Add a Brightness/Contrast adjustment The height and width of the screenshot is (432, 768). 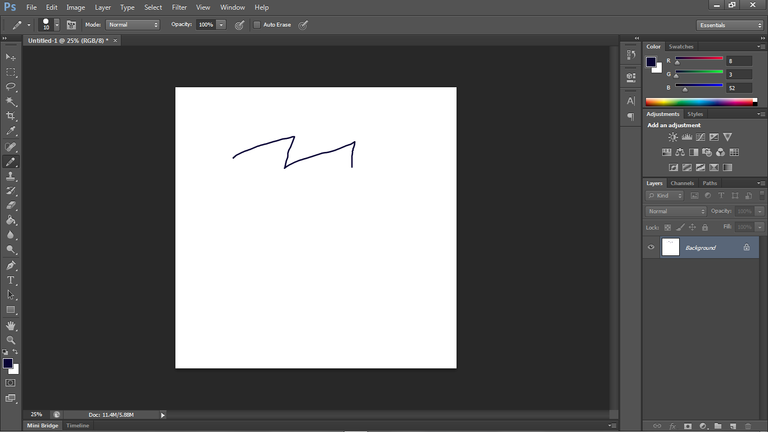(673, 137)
